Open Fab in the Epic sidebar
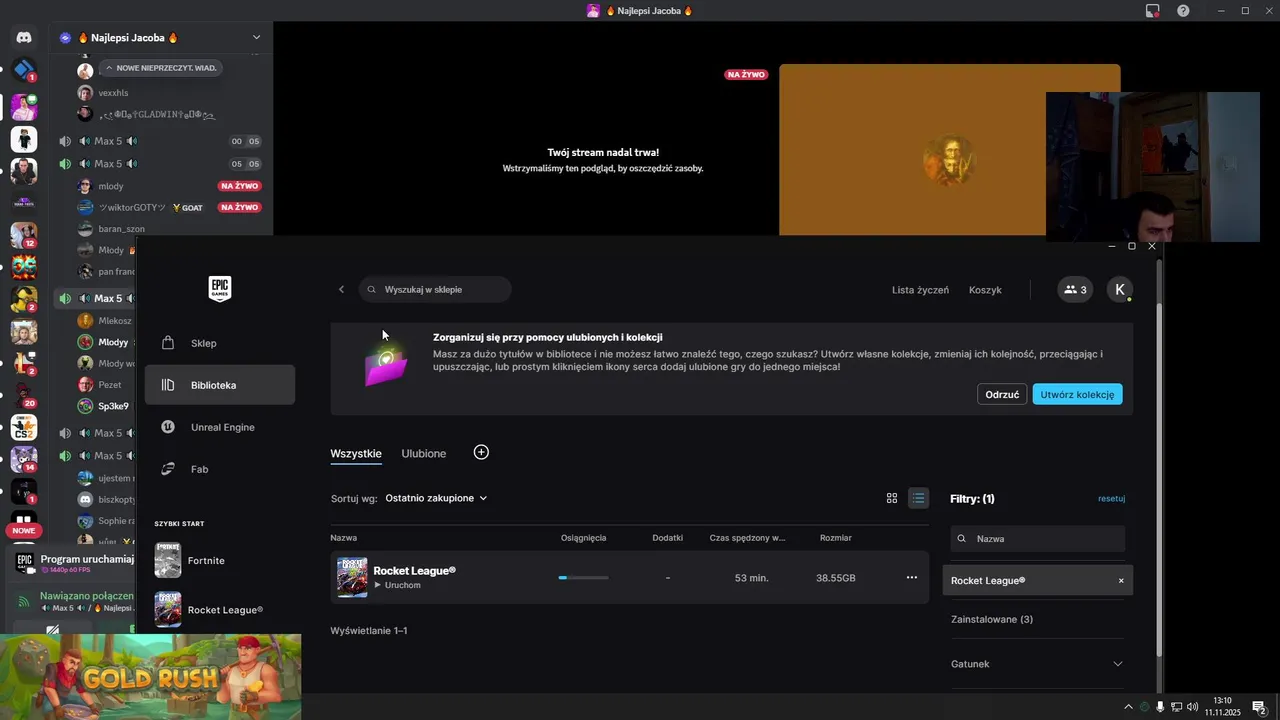This screenshot has height=720, width=1280. point(220,469)
